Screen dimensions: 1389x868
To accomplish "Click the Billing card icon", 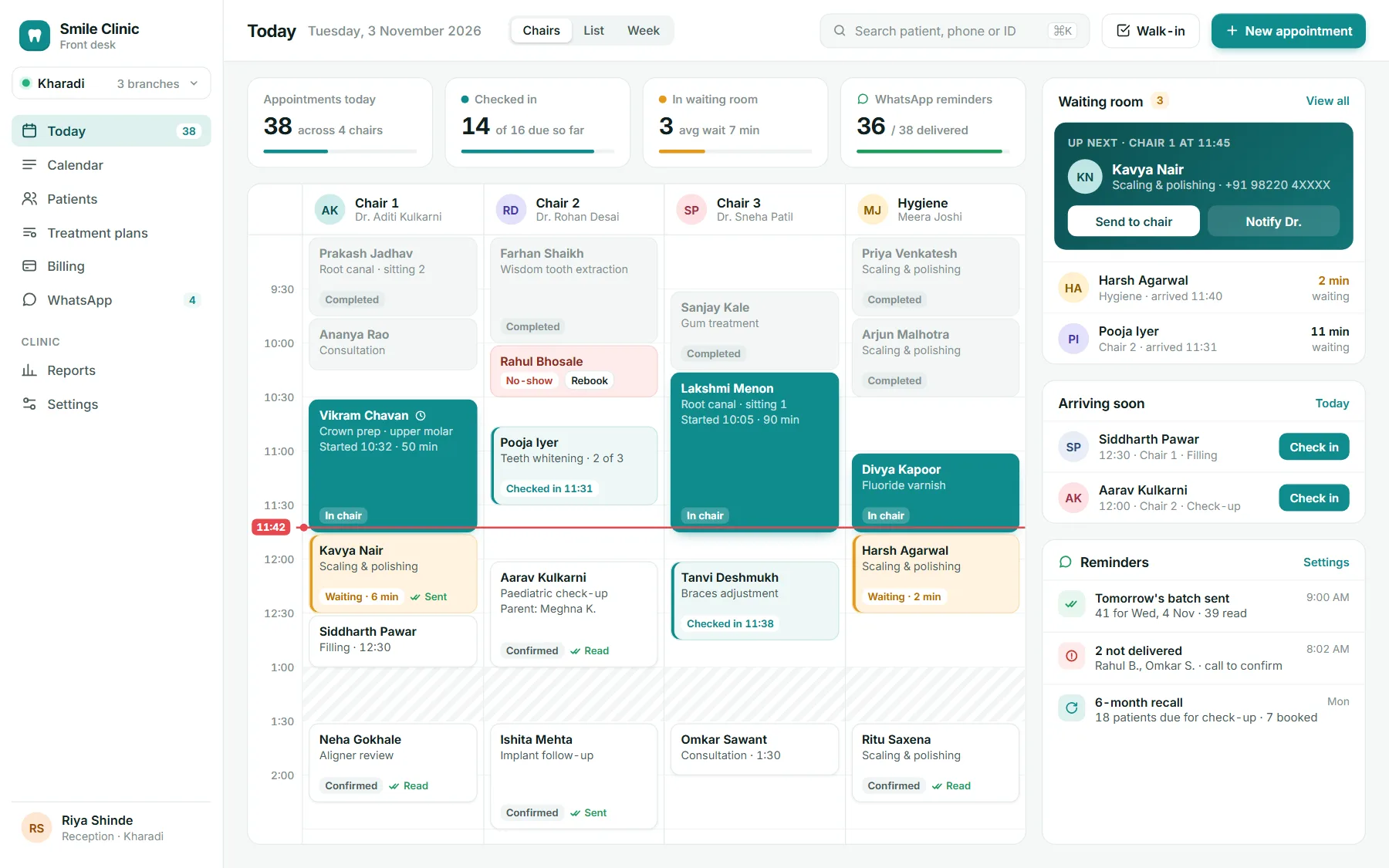I will click(x=29, y=266).
